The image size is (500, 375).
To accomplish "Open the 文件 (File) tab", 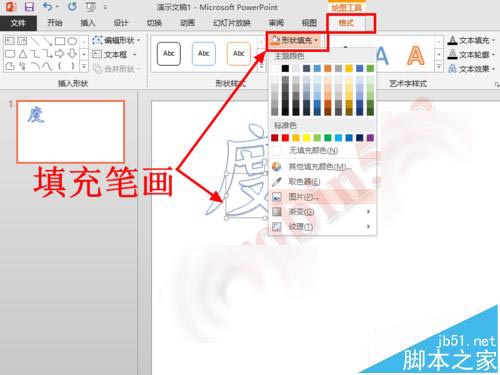I will (18, 23).
